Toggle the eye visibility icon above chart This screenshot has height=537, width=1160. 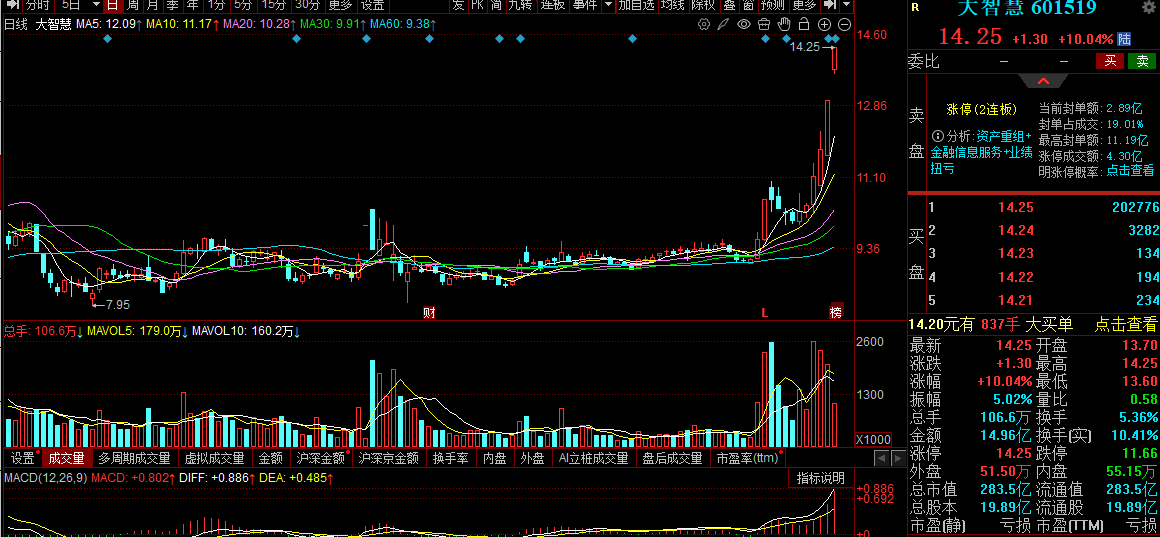[743, 24]
